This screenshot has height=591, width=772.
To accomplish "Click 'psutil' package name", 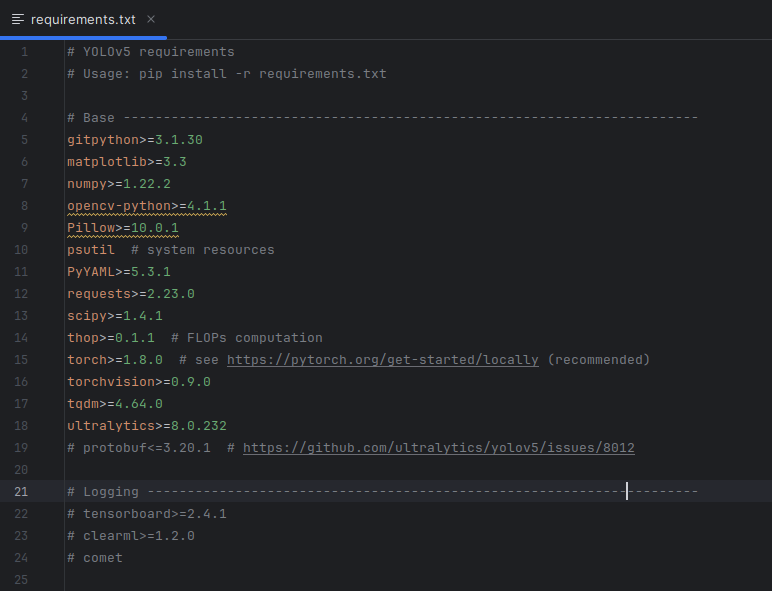I will point(91,250).
